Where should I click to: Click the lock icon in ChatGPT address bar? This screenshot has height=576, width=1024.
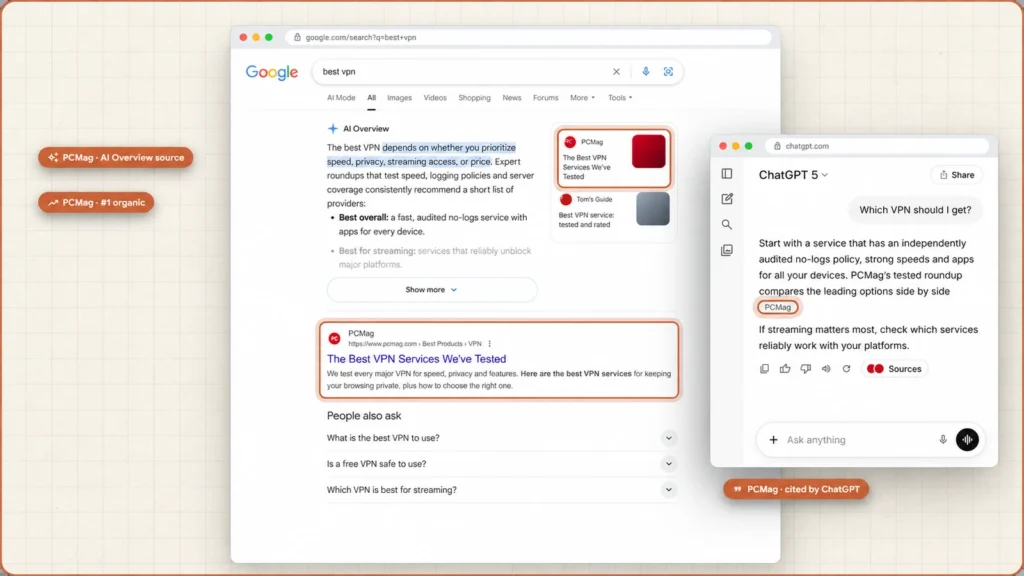click(x=777, y=146)
